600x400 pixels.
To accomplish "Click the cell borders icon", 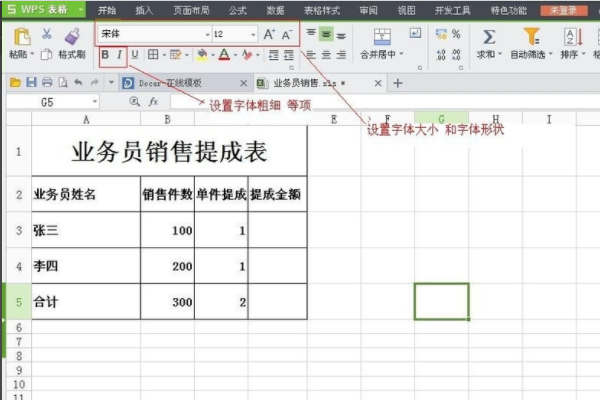I will click(x=153, y=55).
